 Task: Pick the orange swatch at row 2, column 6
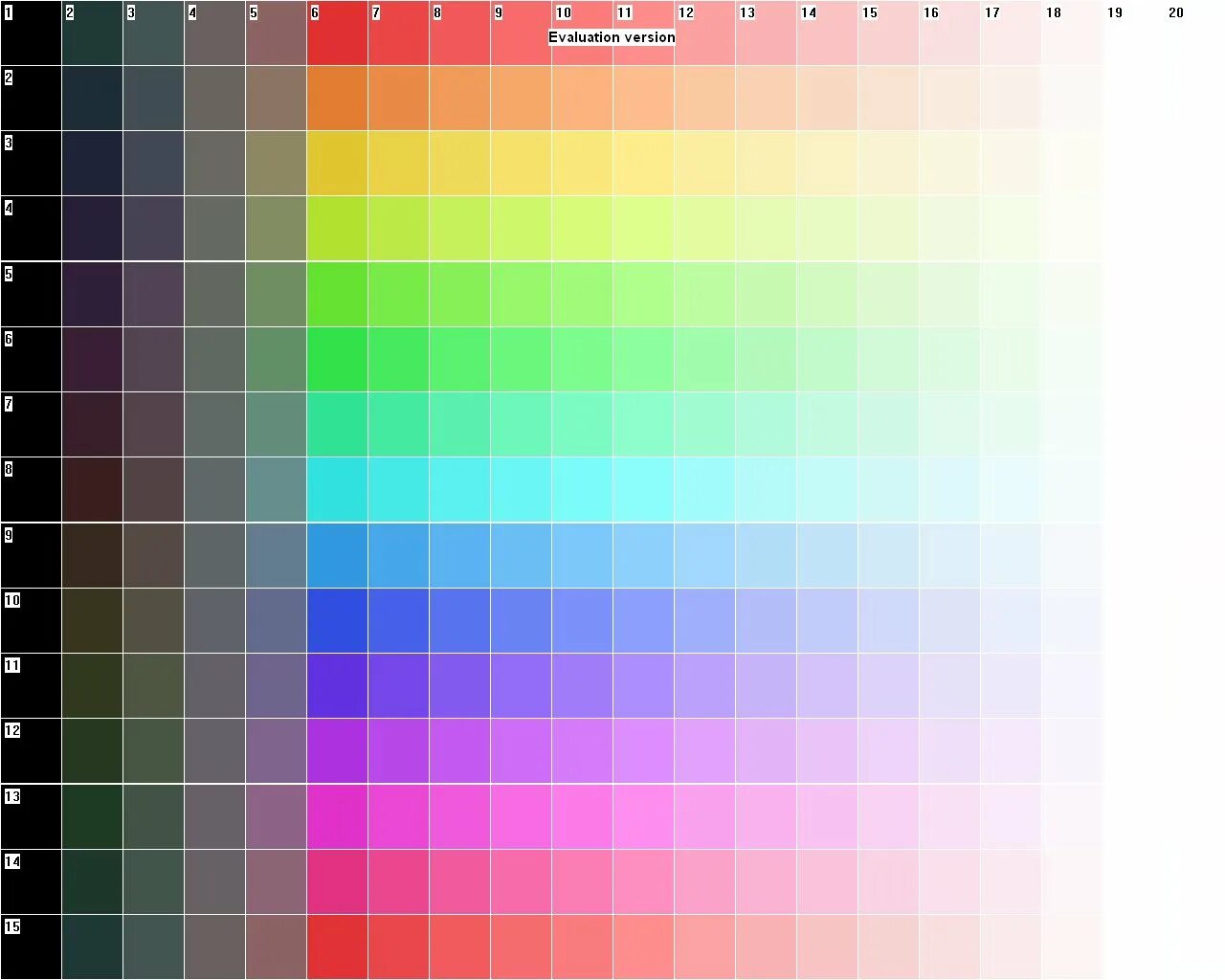click(337, 98)
